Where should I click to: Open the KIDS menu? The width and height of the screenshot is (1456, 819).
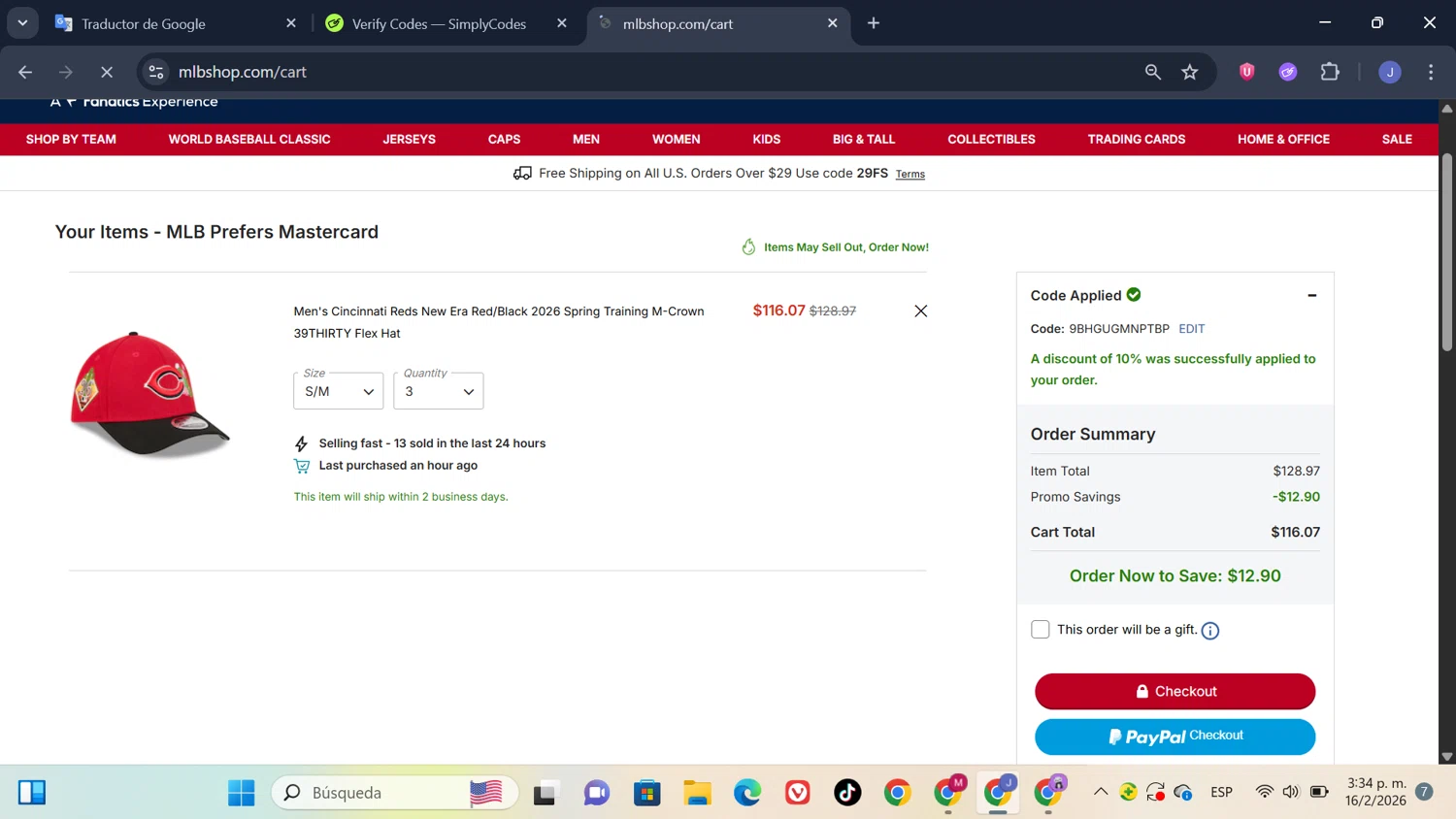pyautogui.click(x=766, y=140)
